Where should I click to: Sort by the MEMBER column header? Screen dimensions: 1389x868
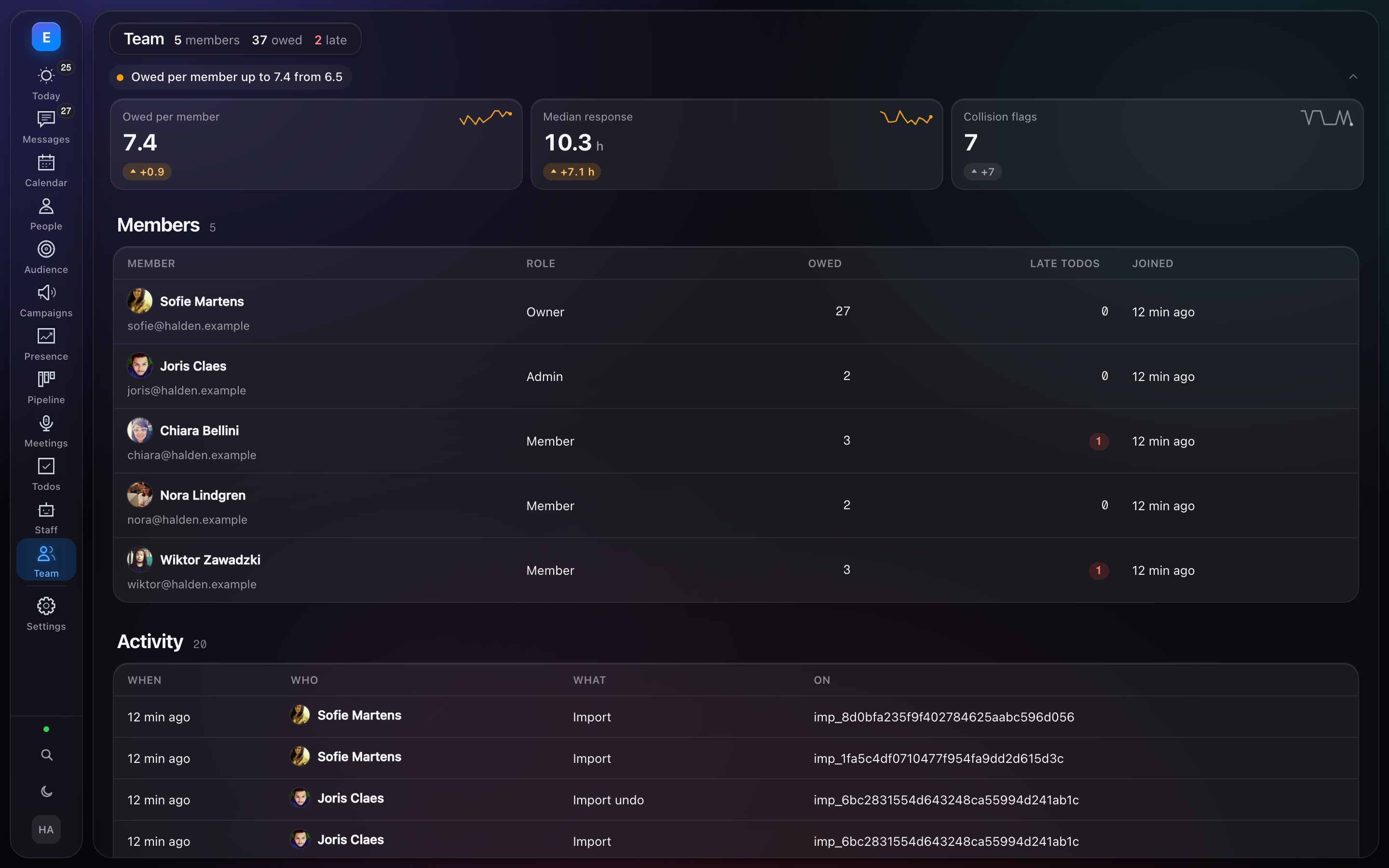click(151, 263)
